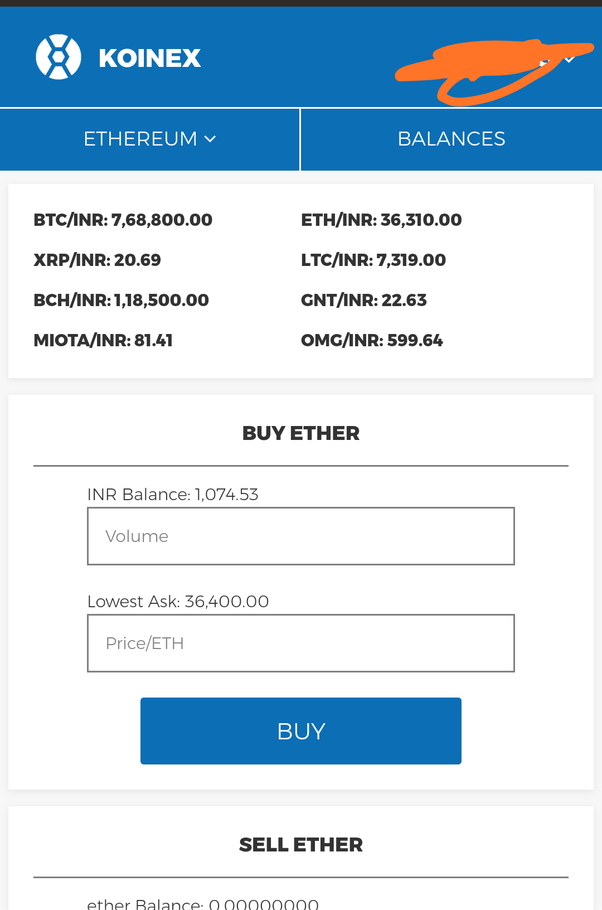Select the BTC/INR ticker price

pos(123,220)
